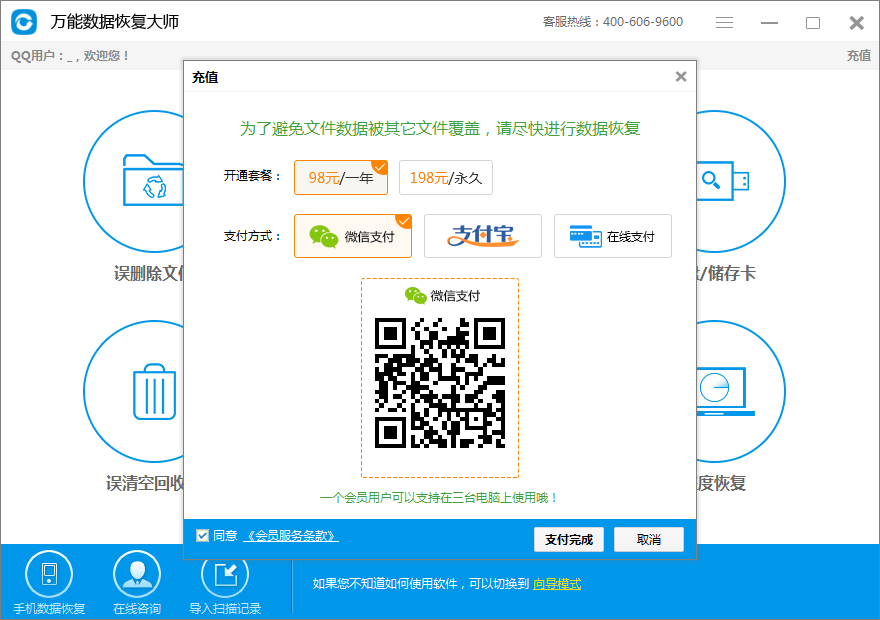Click the WeChat payment QR code
Viewport: 880px width, 620px height.
pyautogui.click(x=440, y=383)
